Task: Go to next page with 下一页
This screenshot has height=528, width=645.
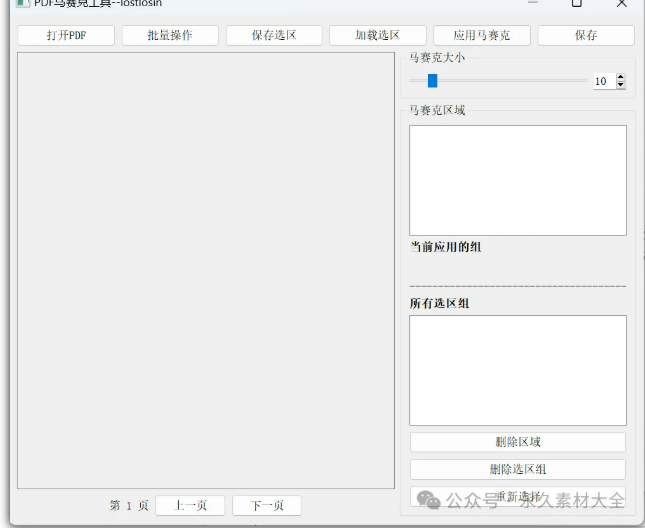Action: pos(266,506)
